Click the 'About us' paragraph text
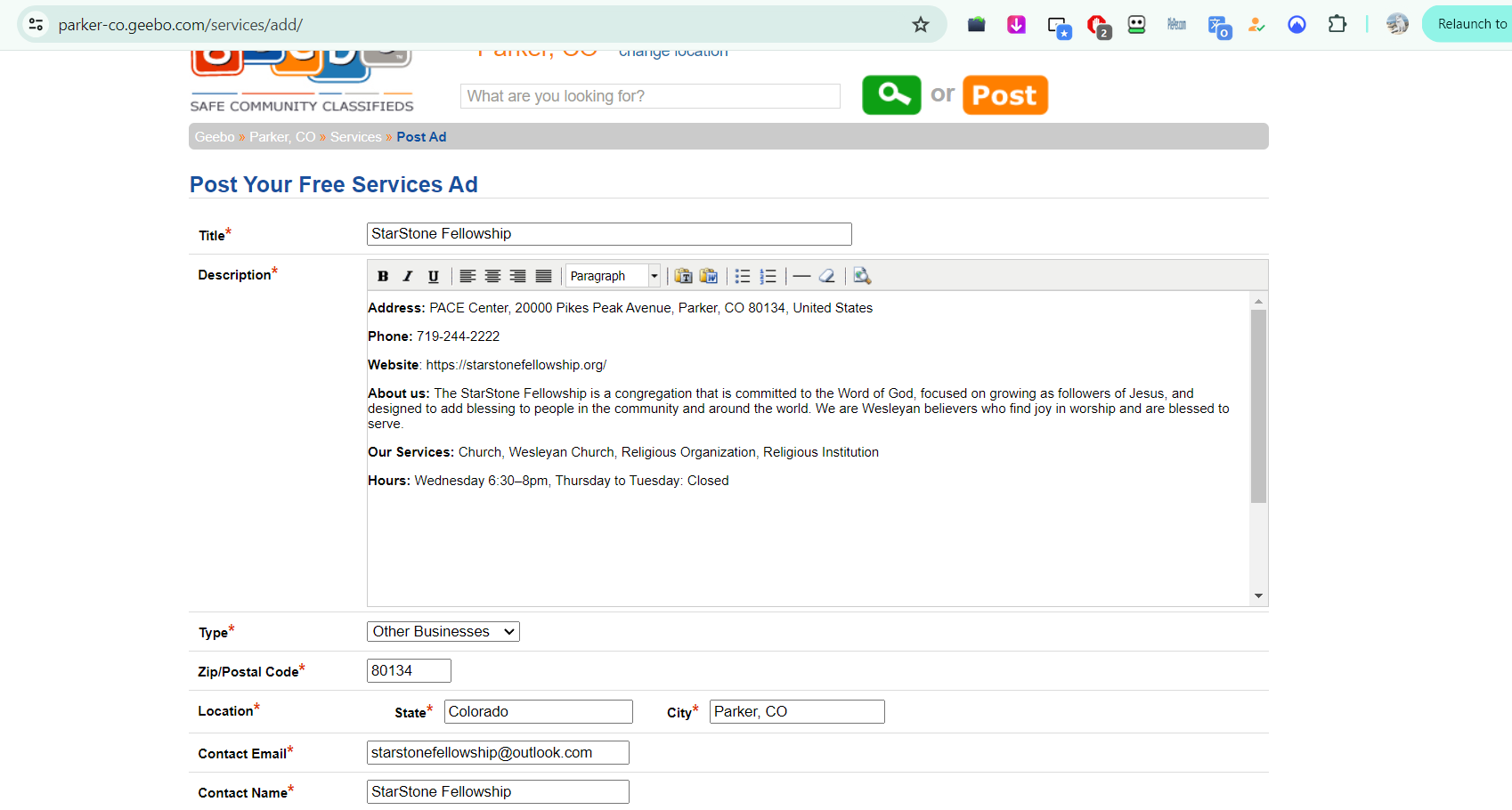 799,409
